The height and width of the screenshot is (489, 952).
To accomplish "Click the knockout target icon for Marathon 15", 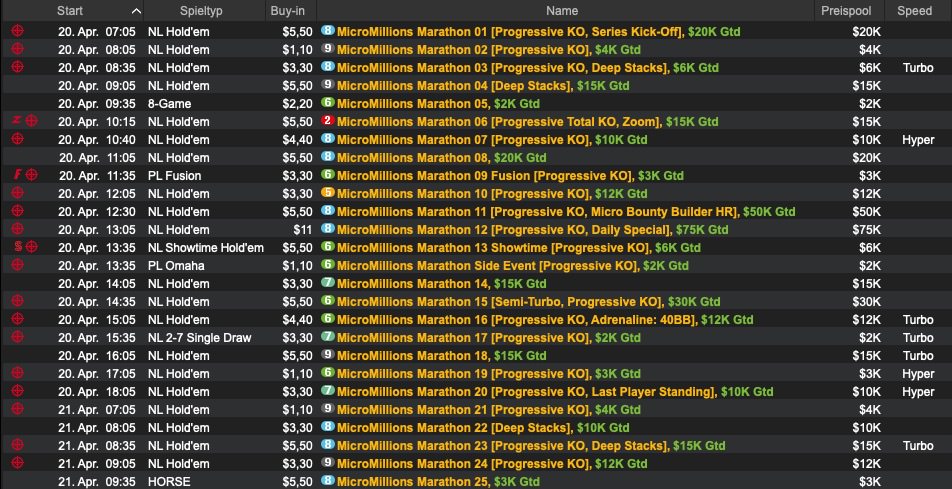I will (x=18, y=301).
